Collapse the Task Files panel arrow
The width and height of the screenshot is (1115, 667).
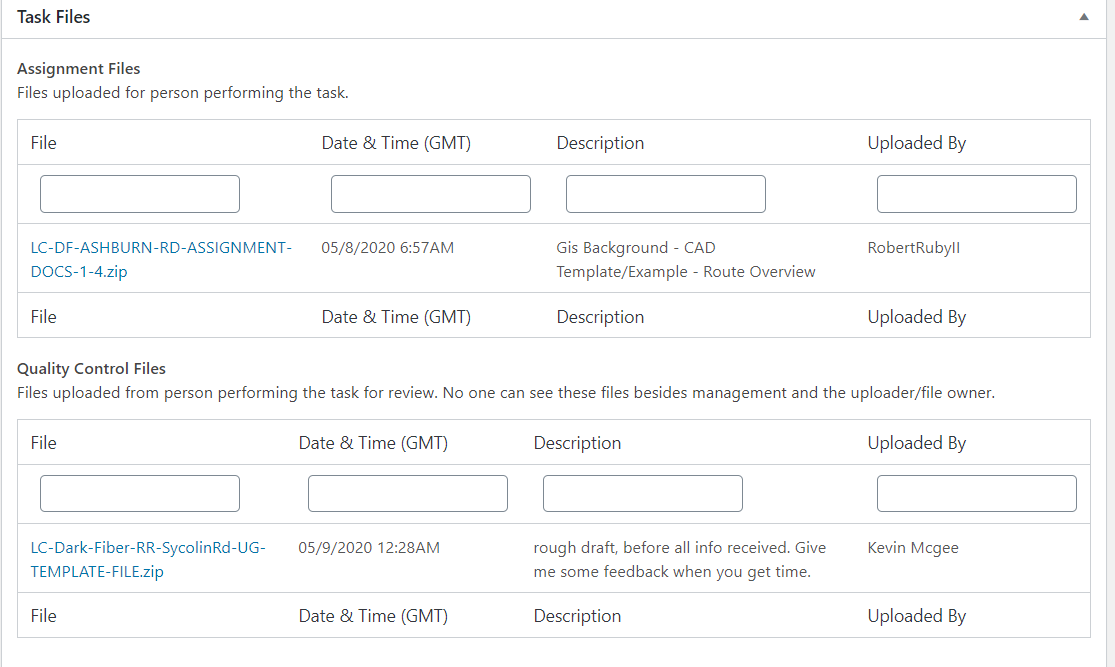[x=1084, y=17]
